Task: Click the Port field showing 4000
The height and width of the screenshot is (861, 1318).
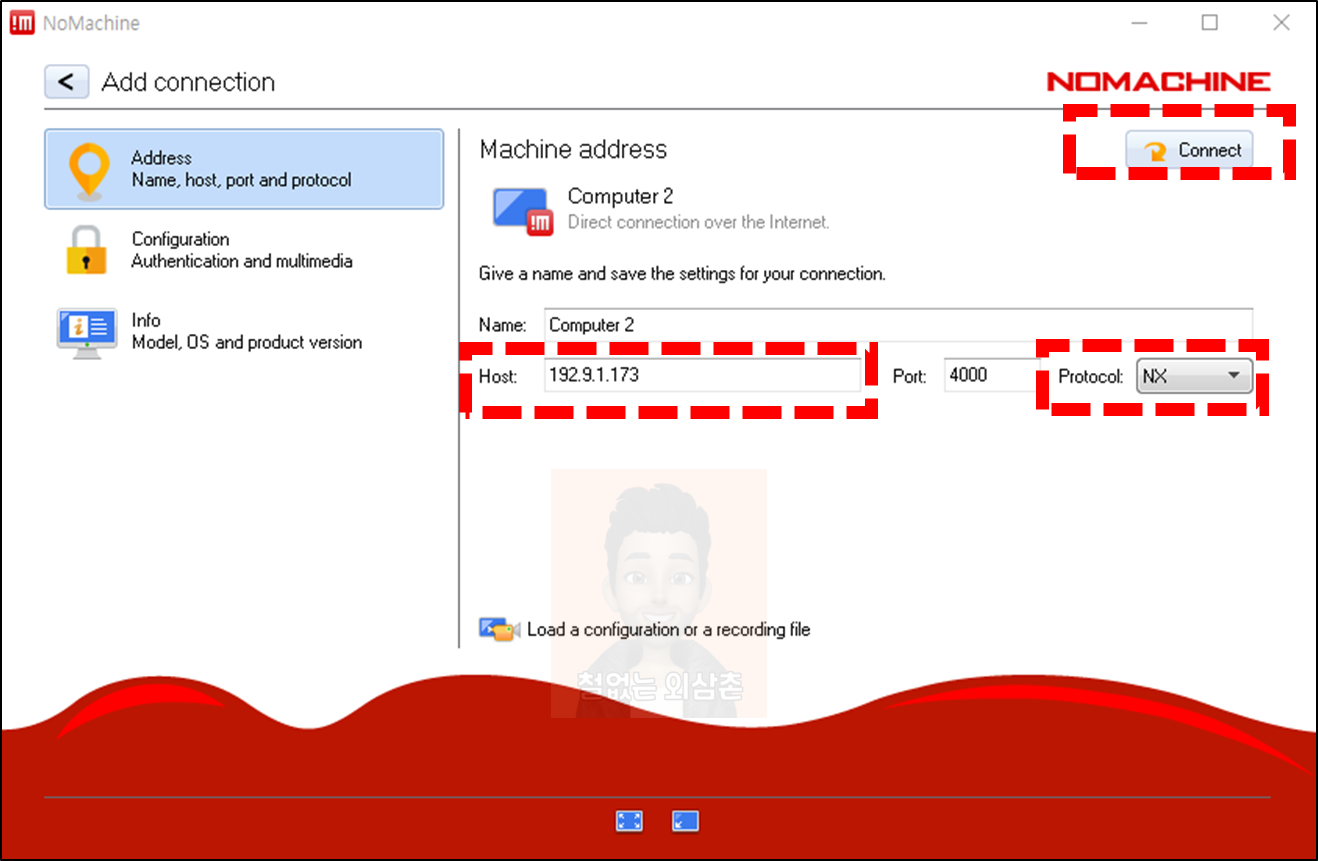Action: [x=991, y=375]
